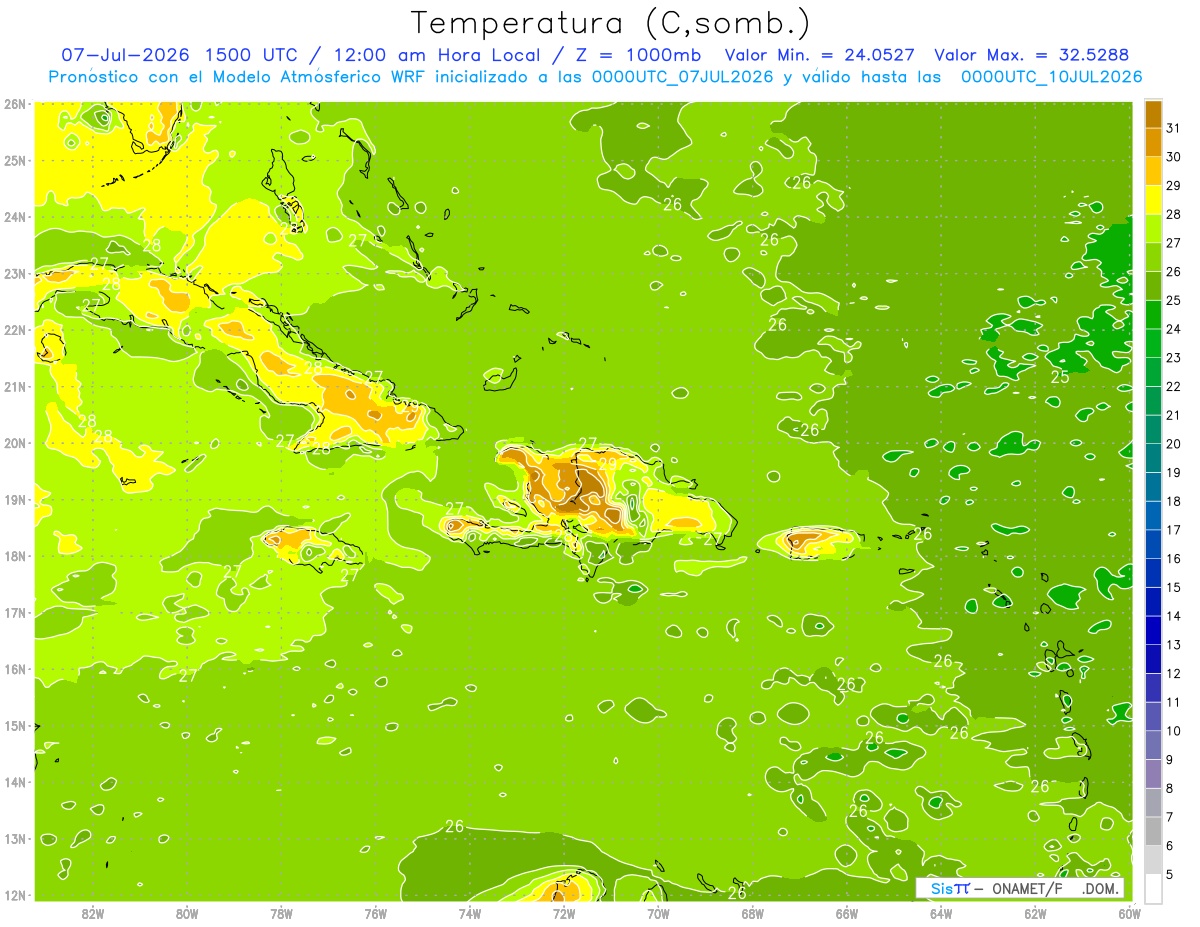Click the colorbar scale label "24"

pos(1173,329)
